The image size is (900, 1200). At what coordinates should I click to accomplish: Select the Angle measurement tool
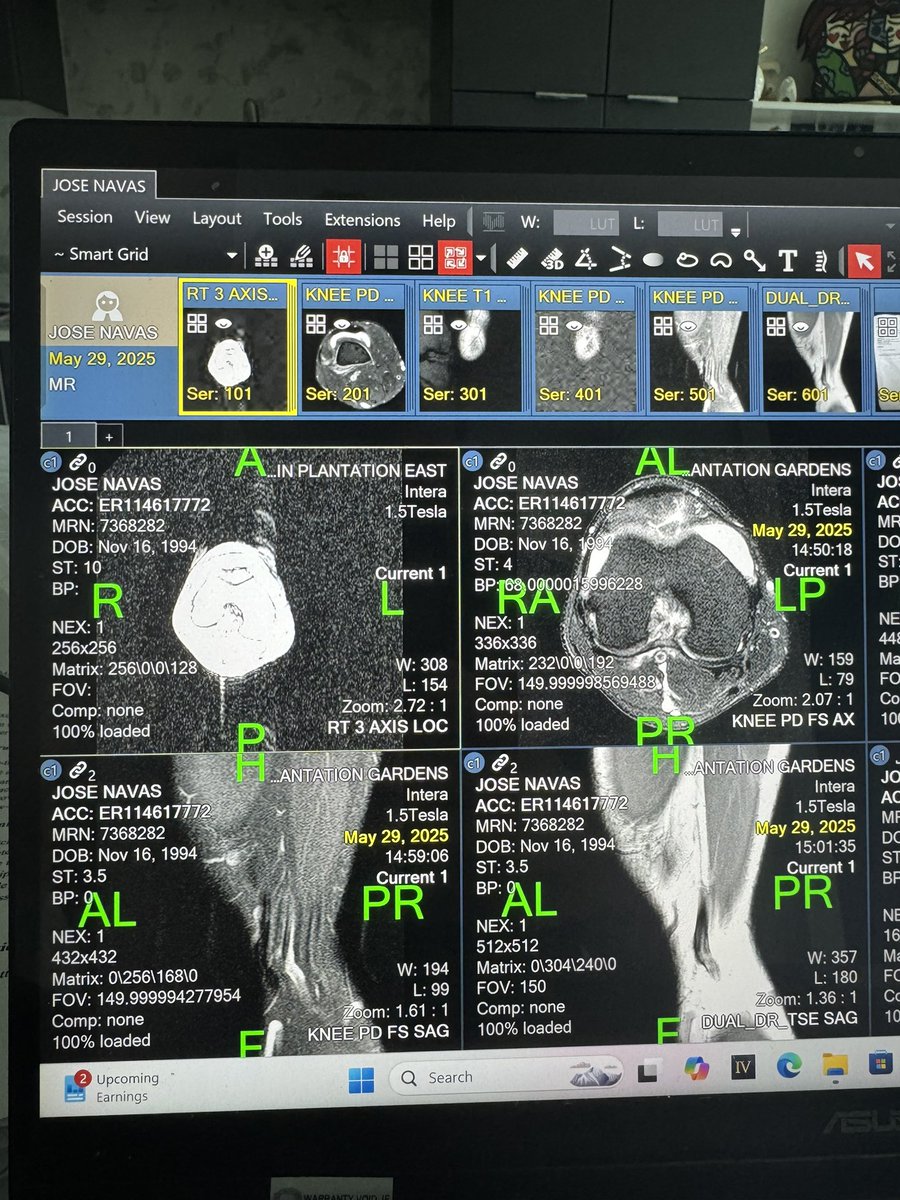pyautogui.click(x=586, y=259)
